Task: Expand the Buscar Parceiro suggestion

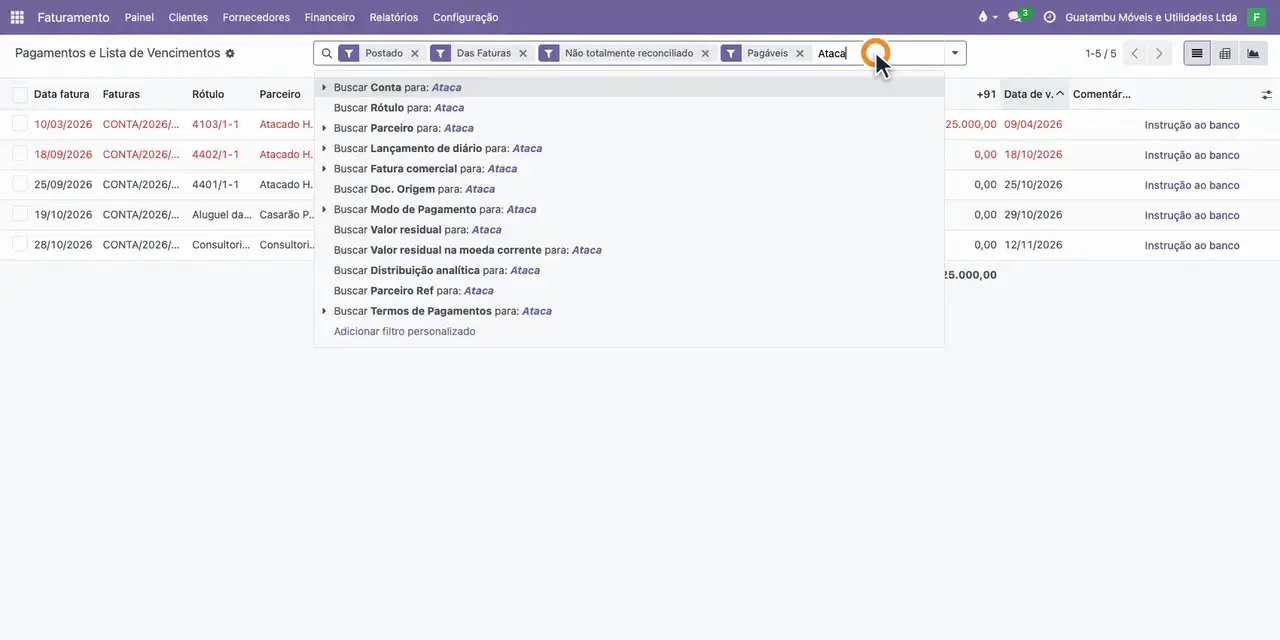Action: [x=324, y=128]
